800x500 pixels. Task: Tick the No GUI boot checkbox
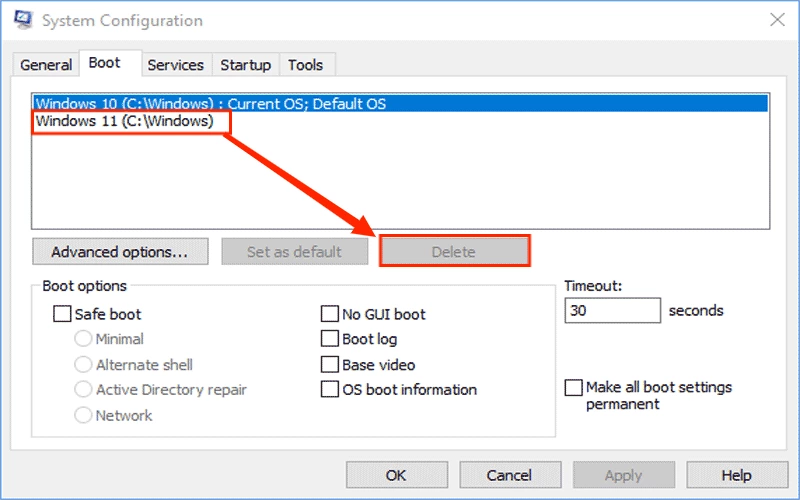(x=330, y=314)
